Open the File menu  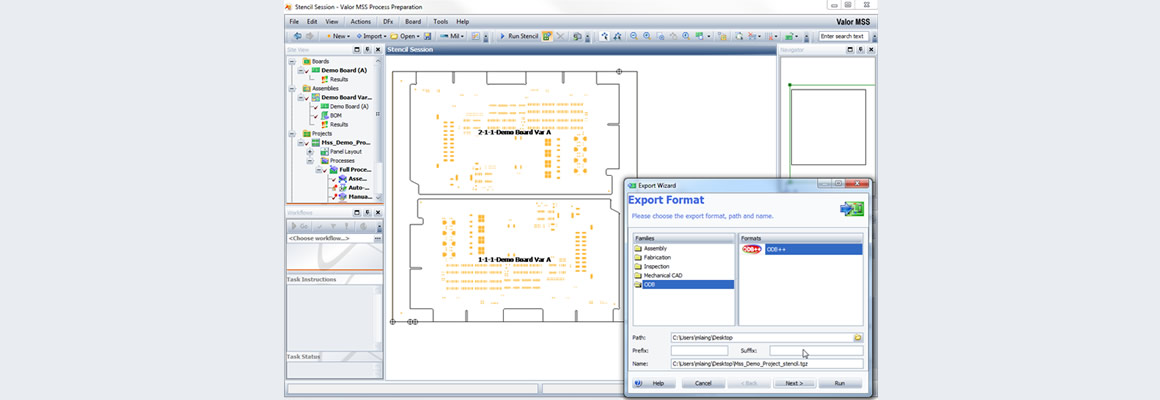tap(294, 22)
